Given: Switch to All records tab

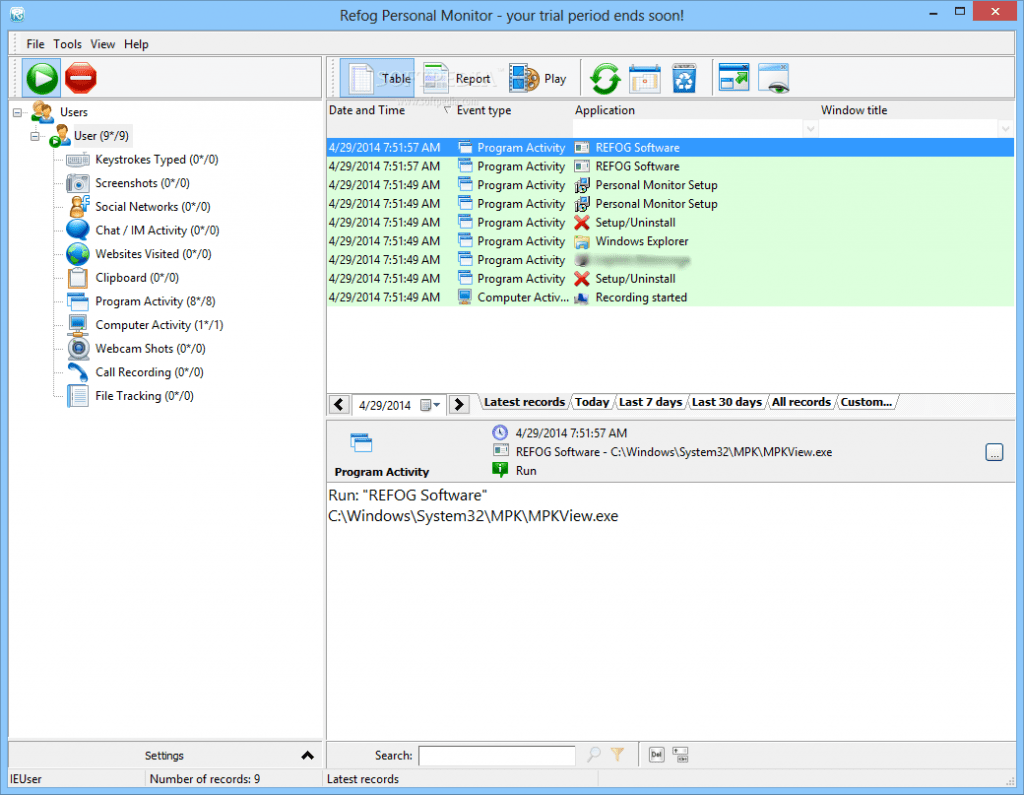Looking at the screenshot, I should pos(801,402).
